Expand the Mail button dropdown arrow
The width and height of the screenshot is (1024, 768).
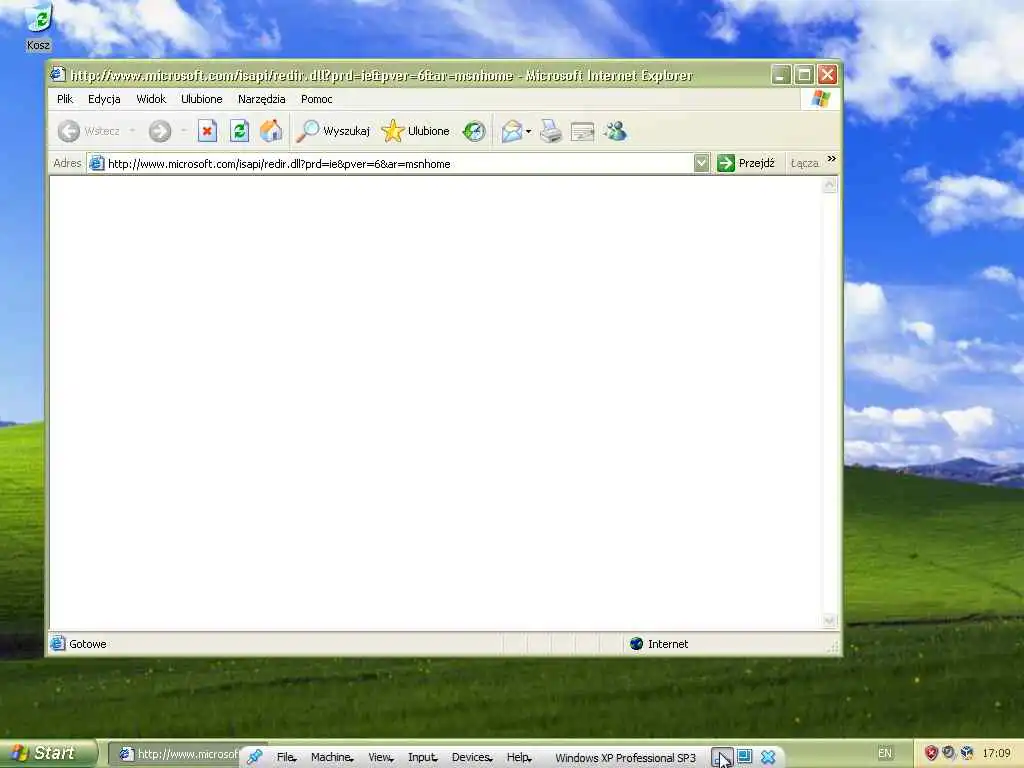528,131
